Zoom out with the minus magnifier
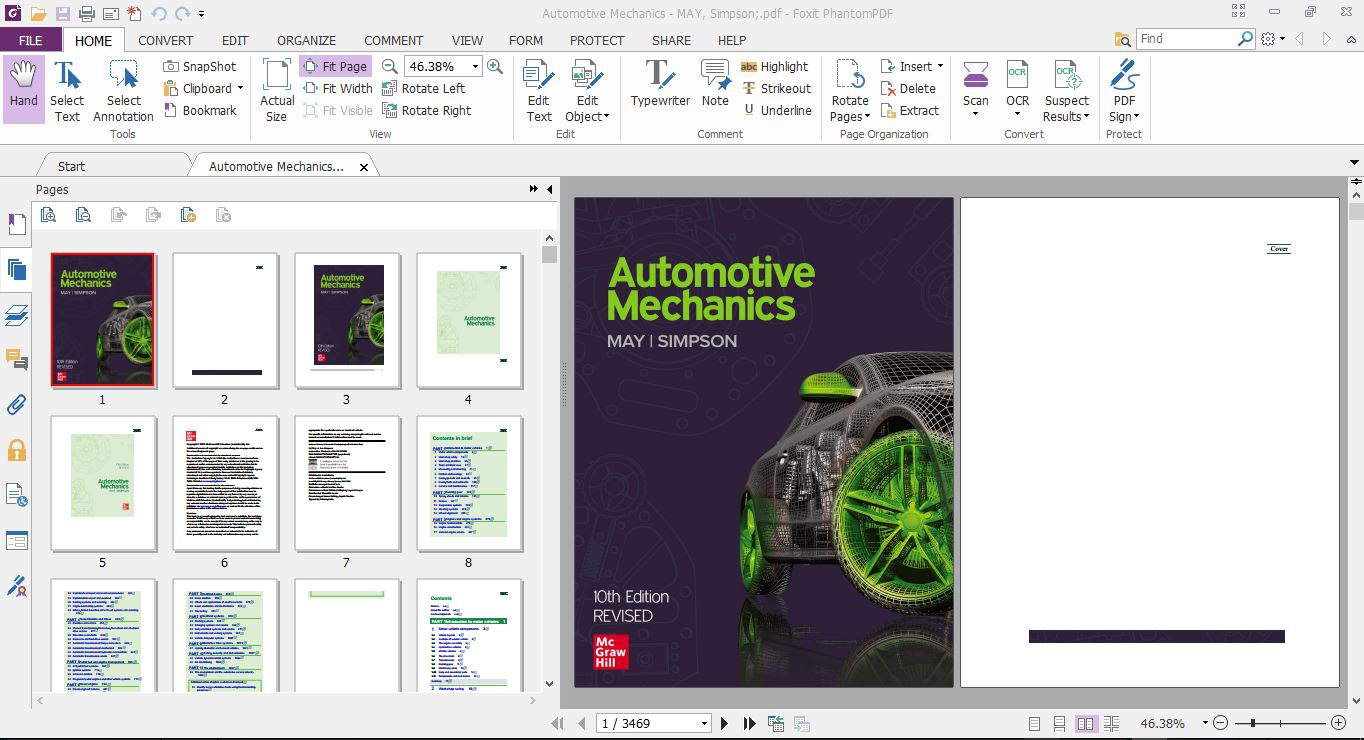This screenshot has width=1364, height=740. tap(390, 66)
